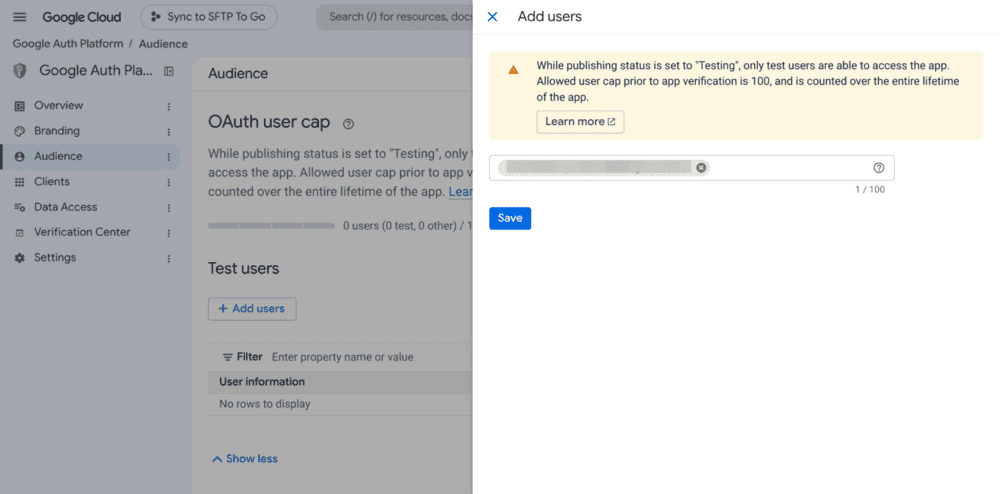
Task: Click the Test users heading
Action: pyautogui.click(x=244, y=268)
